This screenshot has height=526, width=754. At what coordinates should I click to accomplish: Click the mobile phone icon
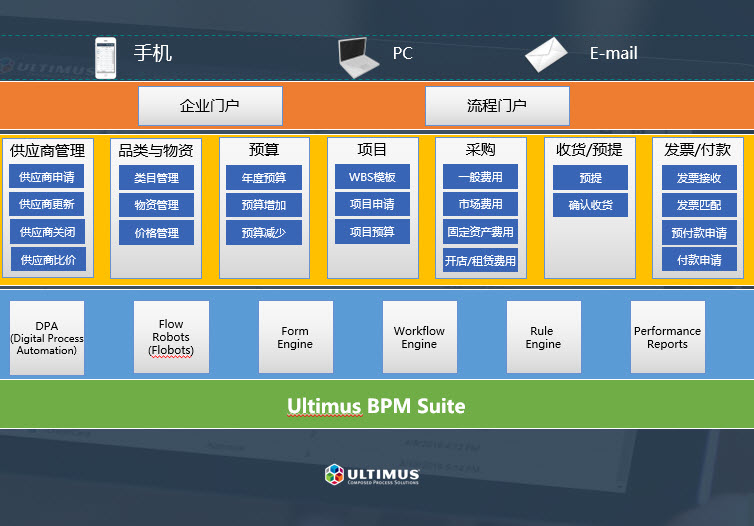pyautogui.click(x=106, y=56)
